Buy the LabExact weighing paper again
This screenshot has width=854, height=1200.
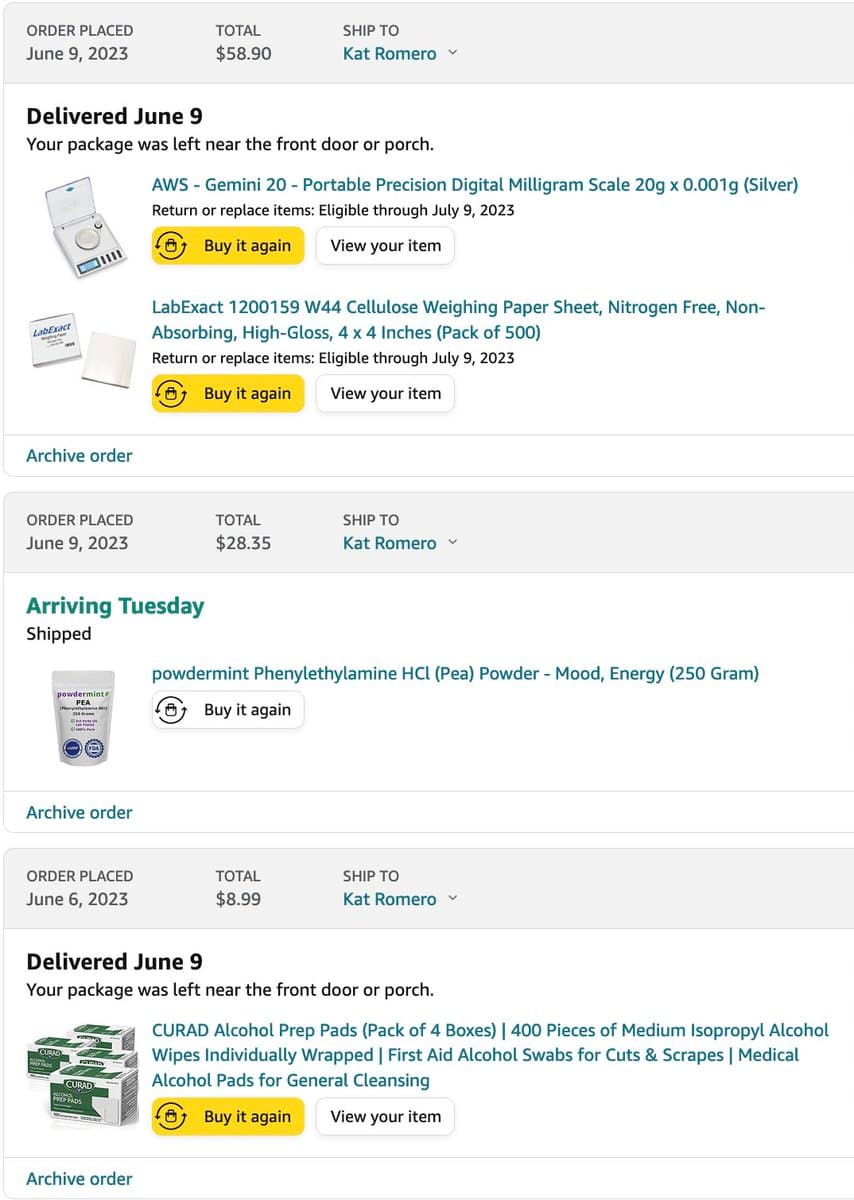[228, 394]
